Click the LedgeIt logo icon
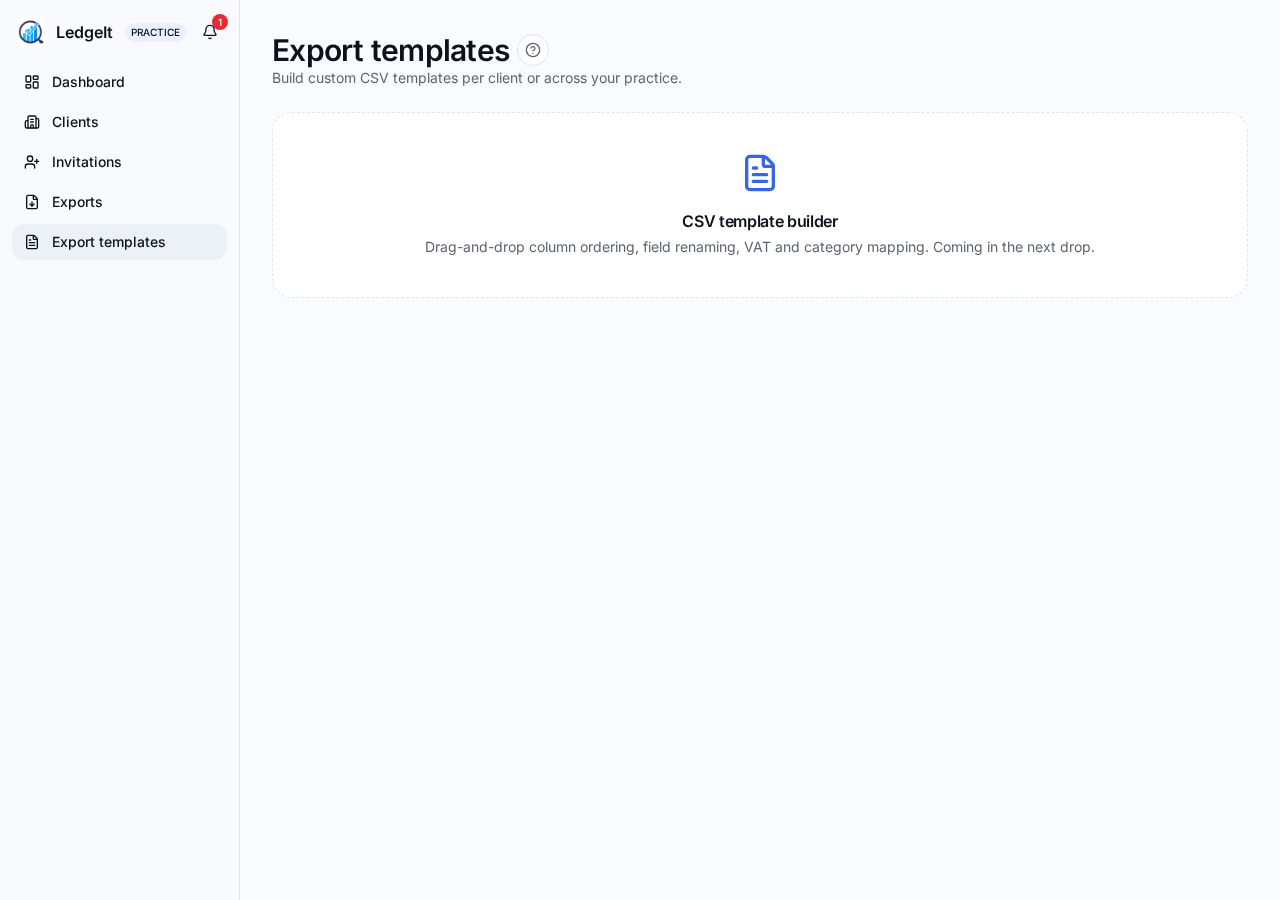 [x=31, y=32]
